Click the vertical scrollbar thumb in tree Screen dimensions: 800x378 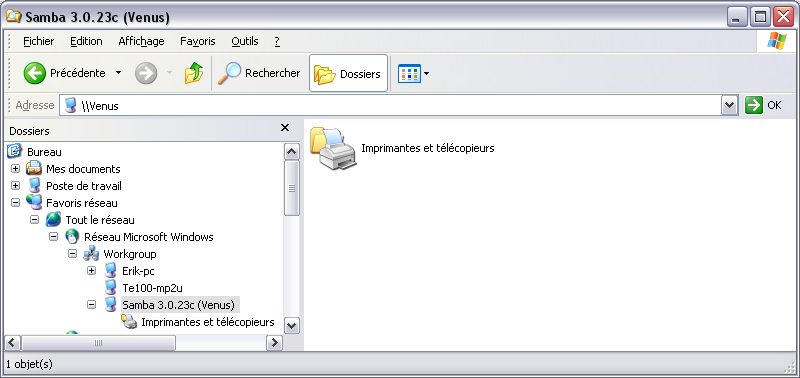tap(292, 188)
